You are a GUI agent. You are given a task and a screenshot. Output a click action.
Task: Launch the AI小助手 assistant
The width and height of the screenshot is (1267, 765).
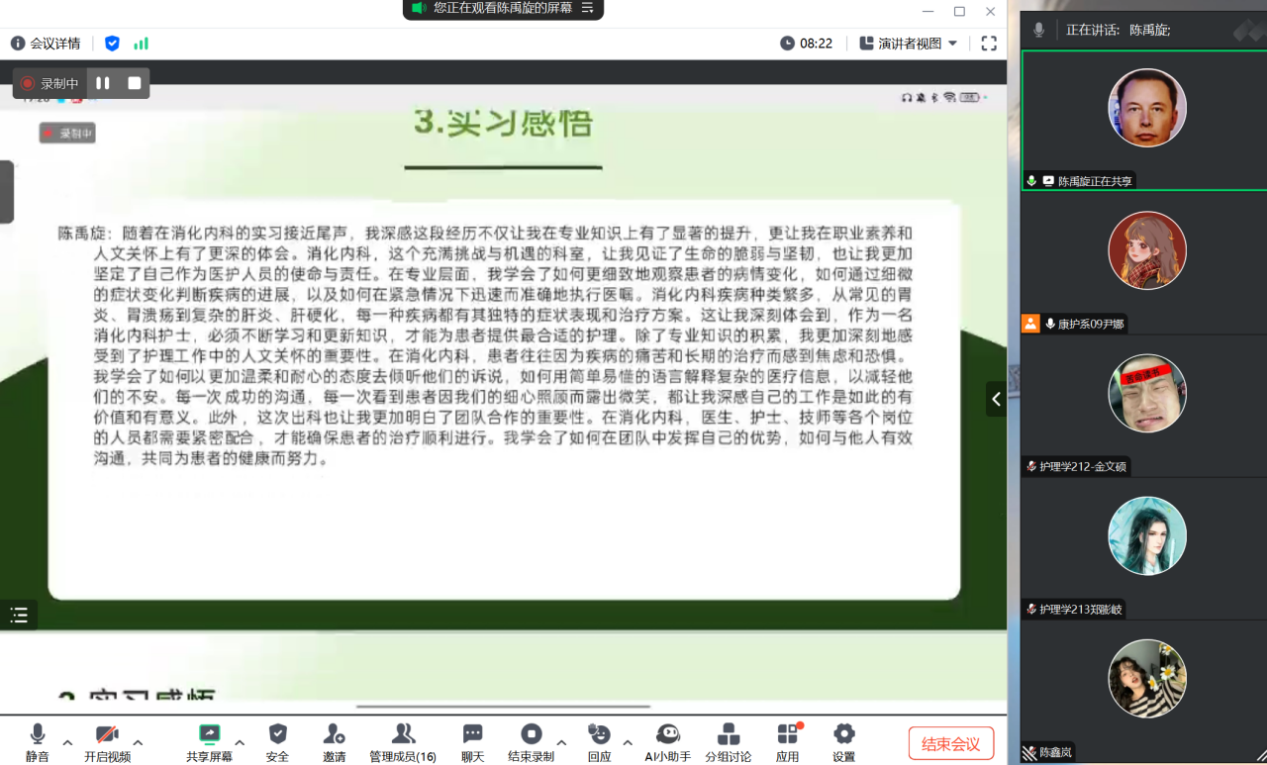point(667,742)
